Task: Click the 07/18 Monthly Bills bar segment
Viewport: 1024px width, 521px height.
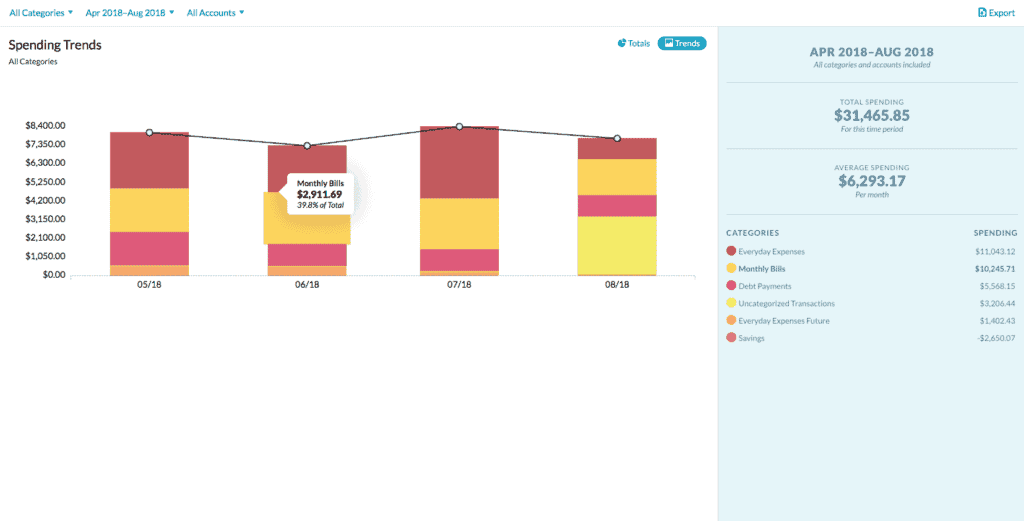Action: pos(460,223)
